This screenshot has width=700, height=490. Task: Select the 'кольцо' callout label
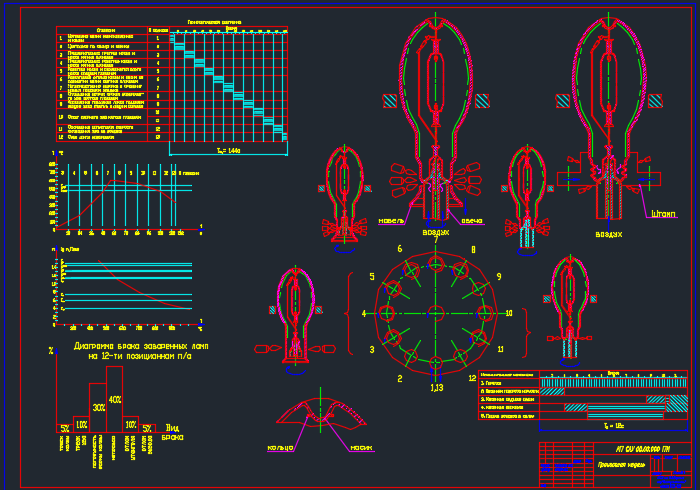281,448
